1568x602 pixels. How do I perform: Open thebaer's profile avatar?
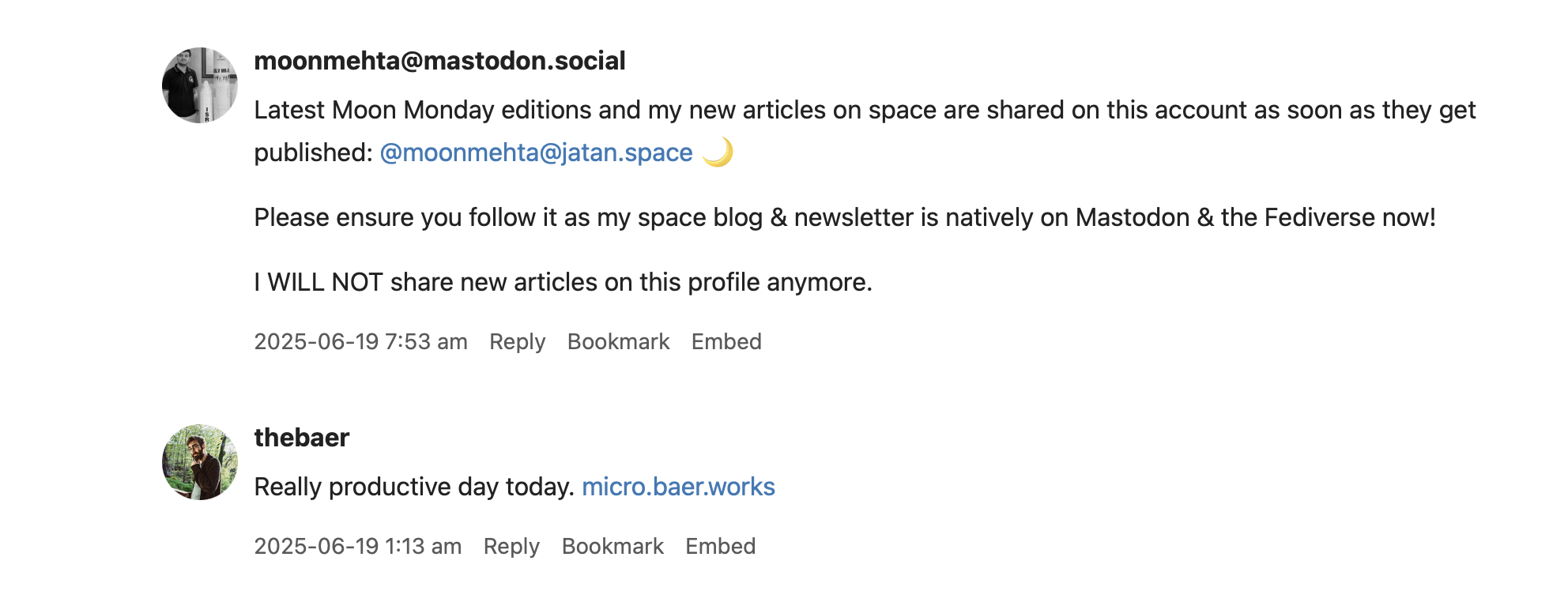coord(199,462)
